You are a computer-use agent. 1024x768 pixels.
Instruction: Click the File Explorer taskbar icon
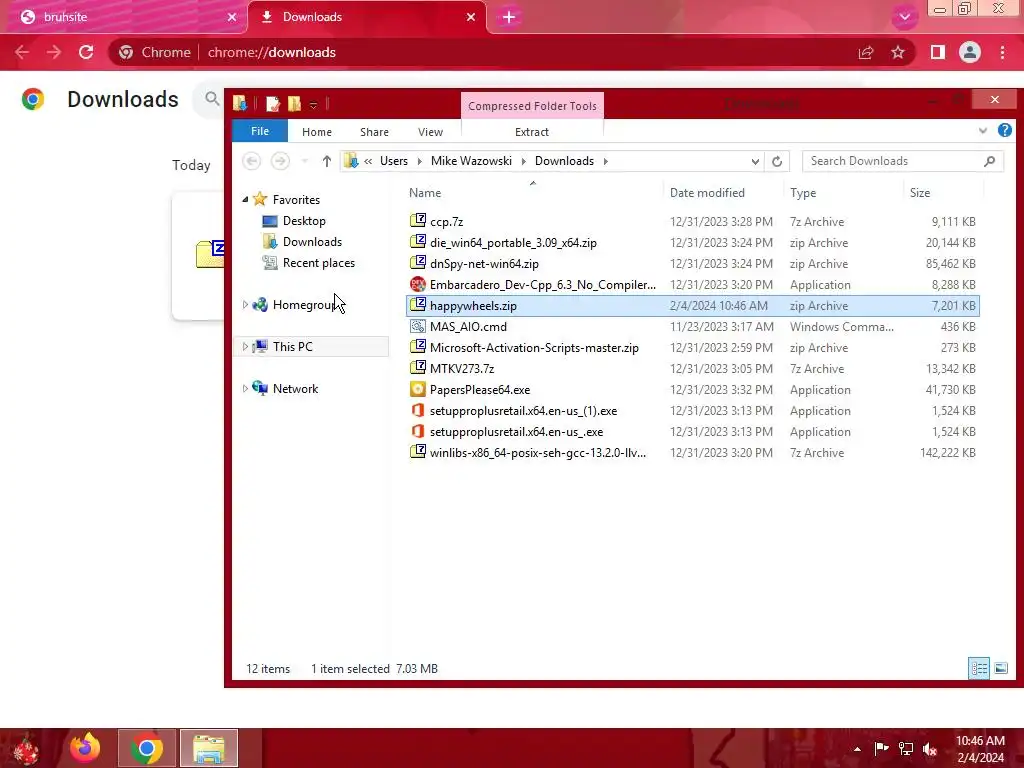209,748
